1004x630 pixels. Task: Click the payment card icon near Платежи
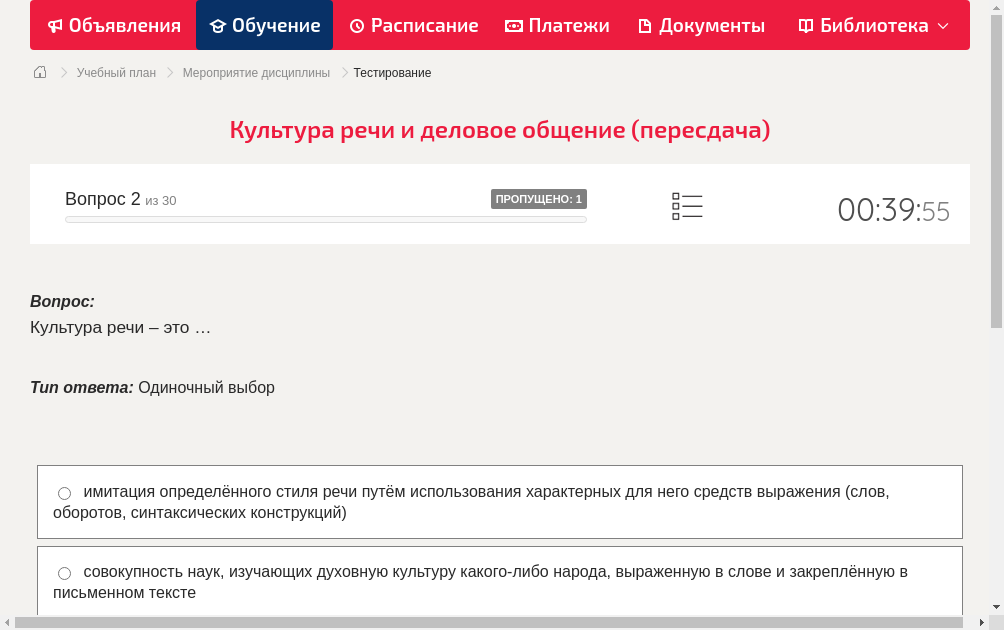coord(514,25)
